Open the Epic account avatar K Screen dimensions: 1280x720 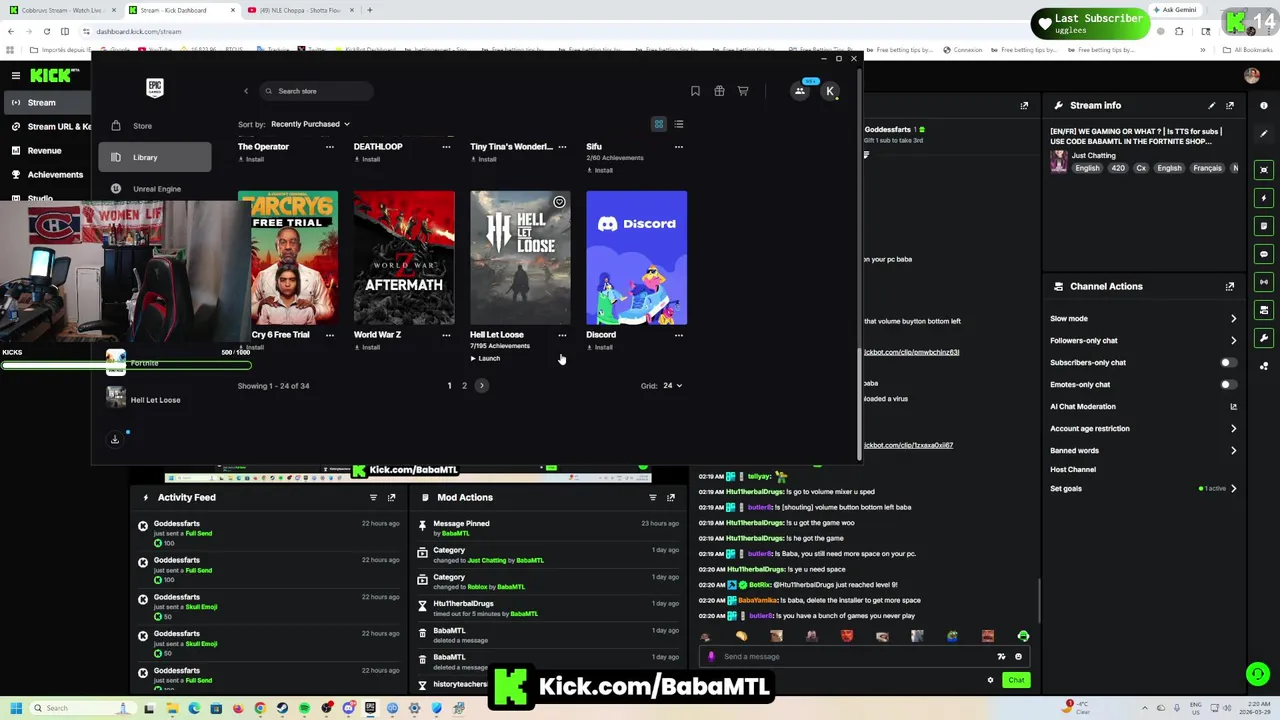[830, 91]
